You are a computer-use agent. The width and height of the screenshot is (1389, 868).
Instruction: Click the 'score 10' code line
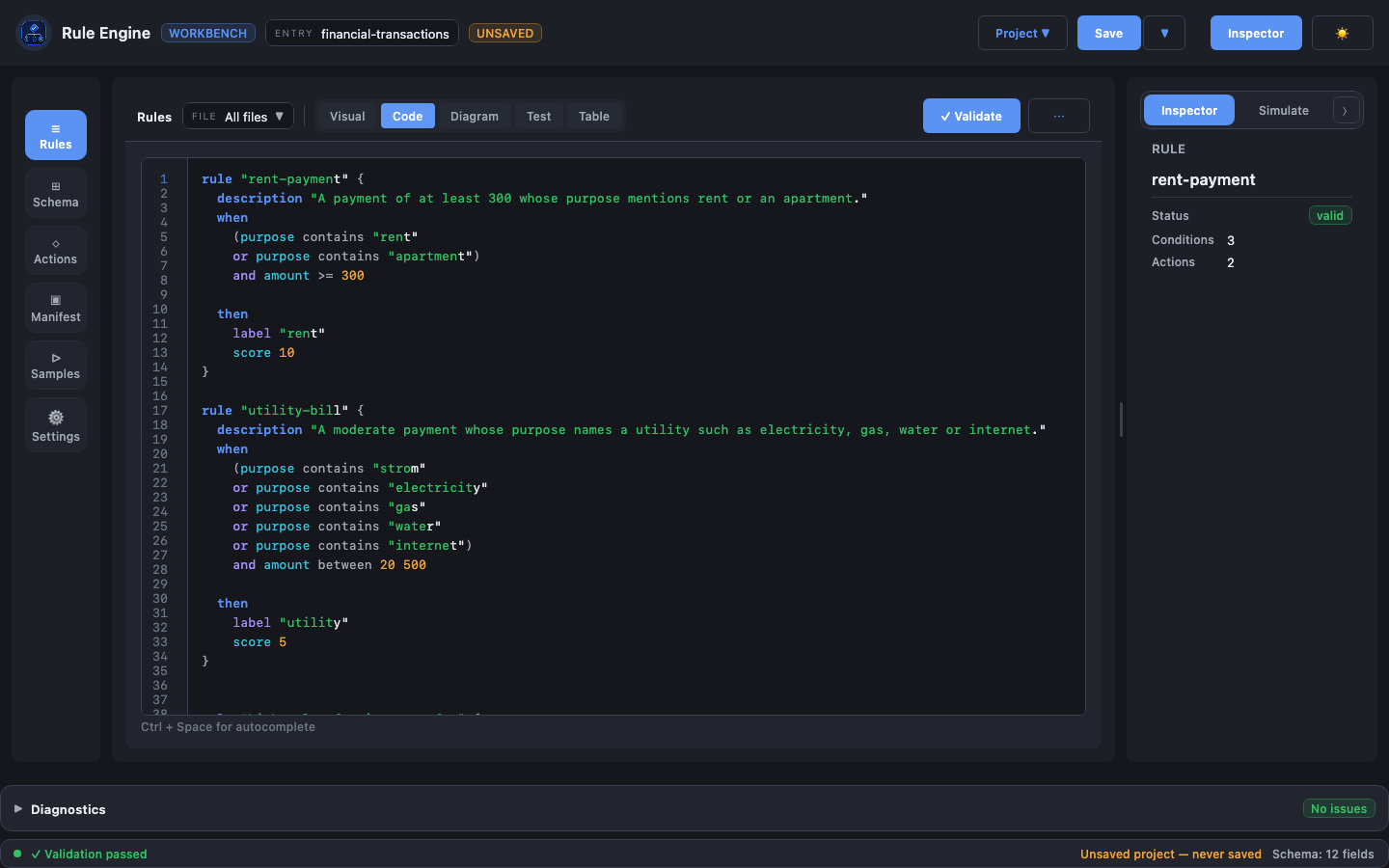[263, 353]
